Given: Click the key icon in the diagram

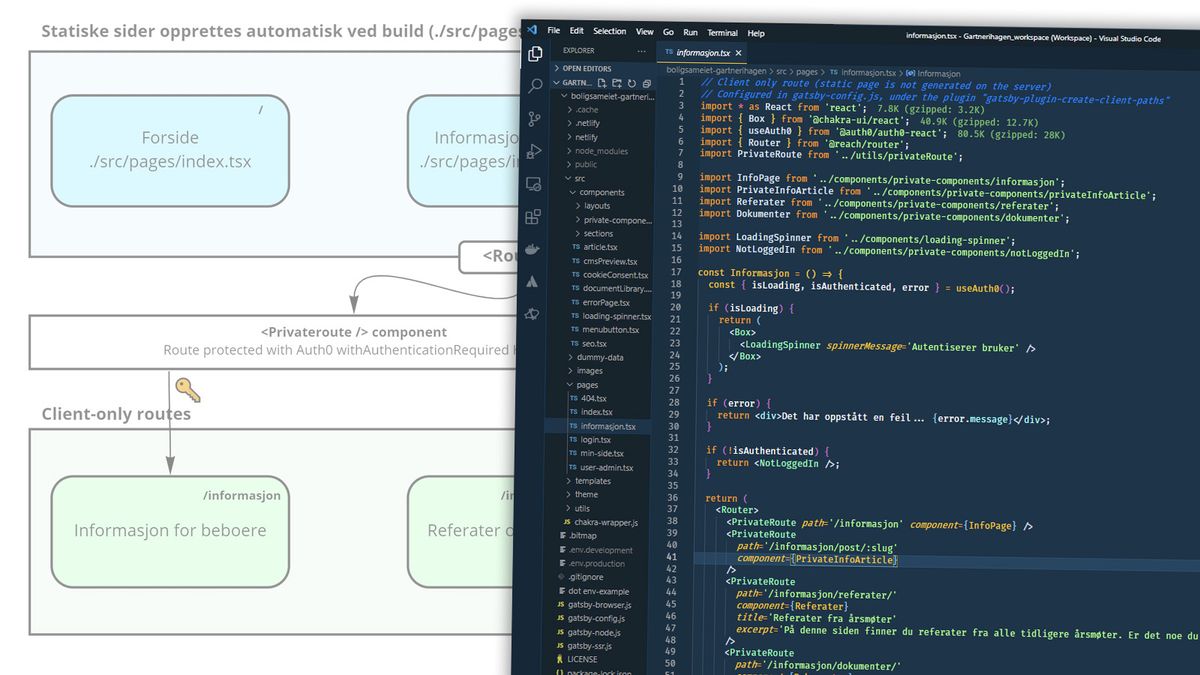Looking at the screenshot, I should (x=187, y=390).
